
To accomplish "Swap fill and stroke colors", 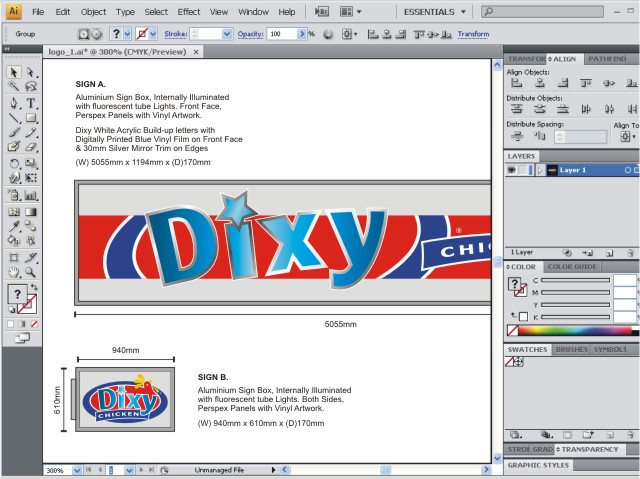I will [34, 287].
